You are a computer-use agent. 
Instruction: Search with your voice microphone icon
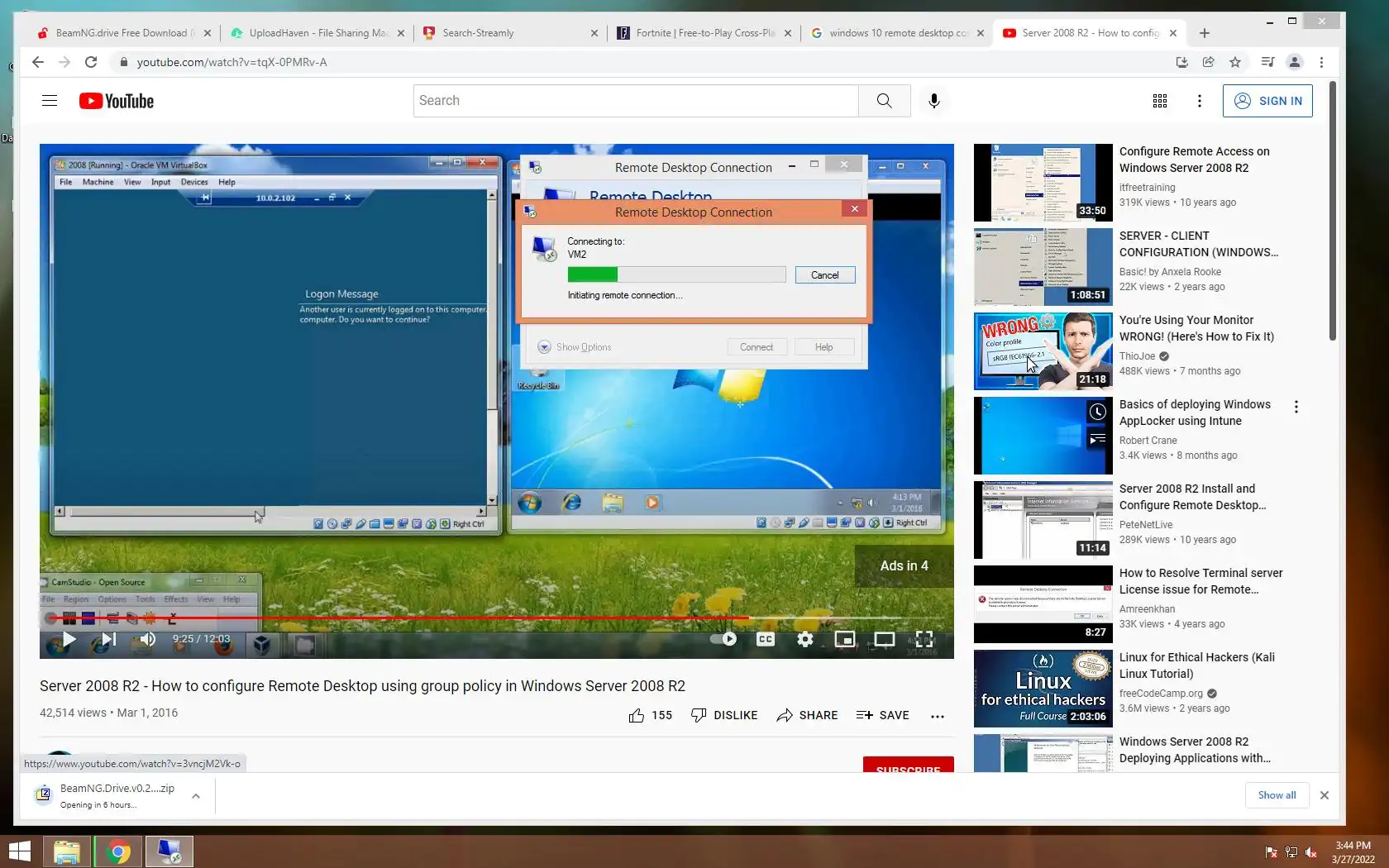coord(933,101)
